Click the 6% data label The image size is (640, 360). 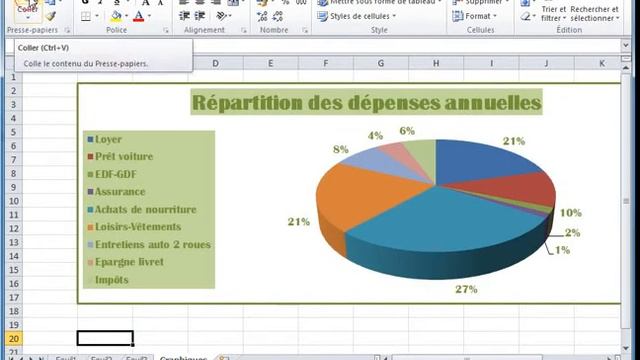407,131
